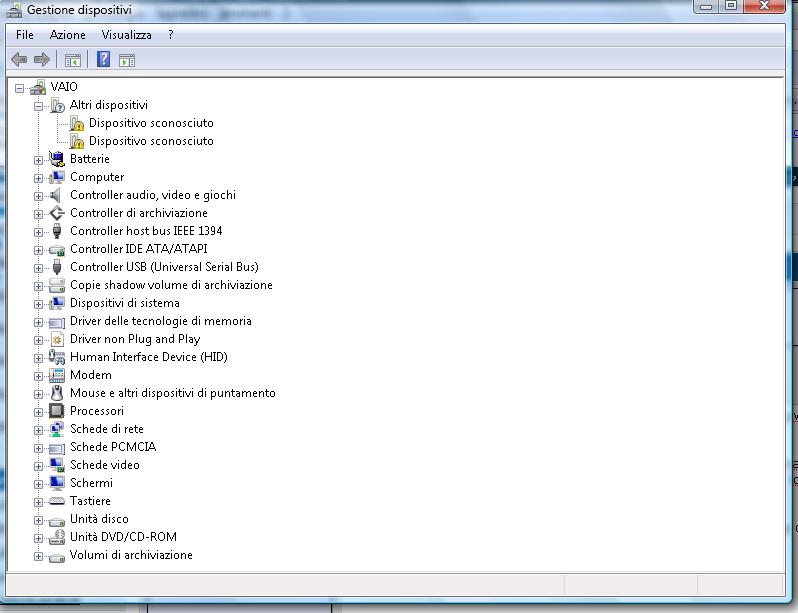Expand Controller USB (Universal Serial Bus)
The width and height of the screenshot is (798, 613).
tap(39, 268)
